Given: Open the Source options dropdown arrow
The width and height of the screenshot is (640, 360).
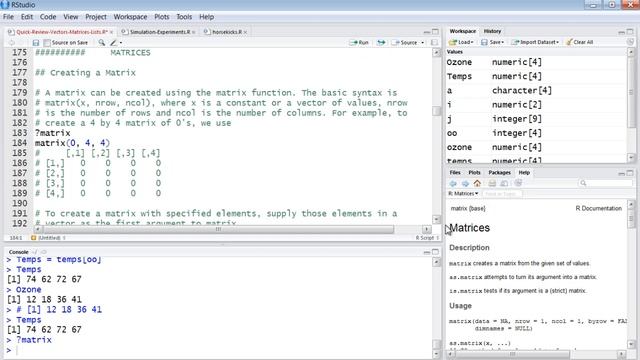Looking at the screenshot, I should click(x=422, y=42).
